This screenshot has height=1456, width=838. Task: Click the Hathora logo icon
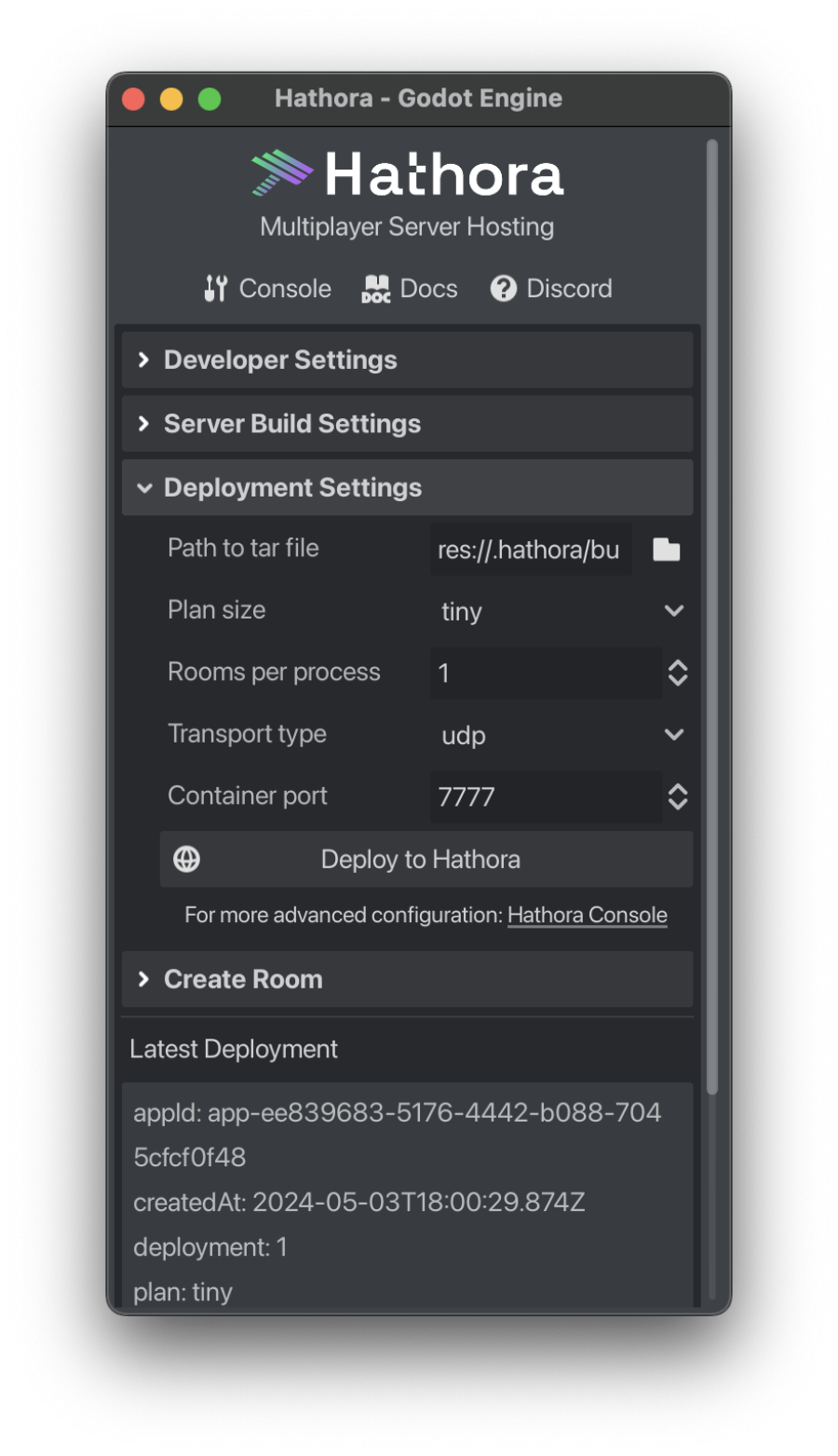click(282, 173)
